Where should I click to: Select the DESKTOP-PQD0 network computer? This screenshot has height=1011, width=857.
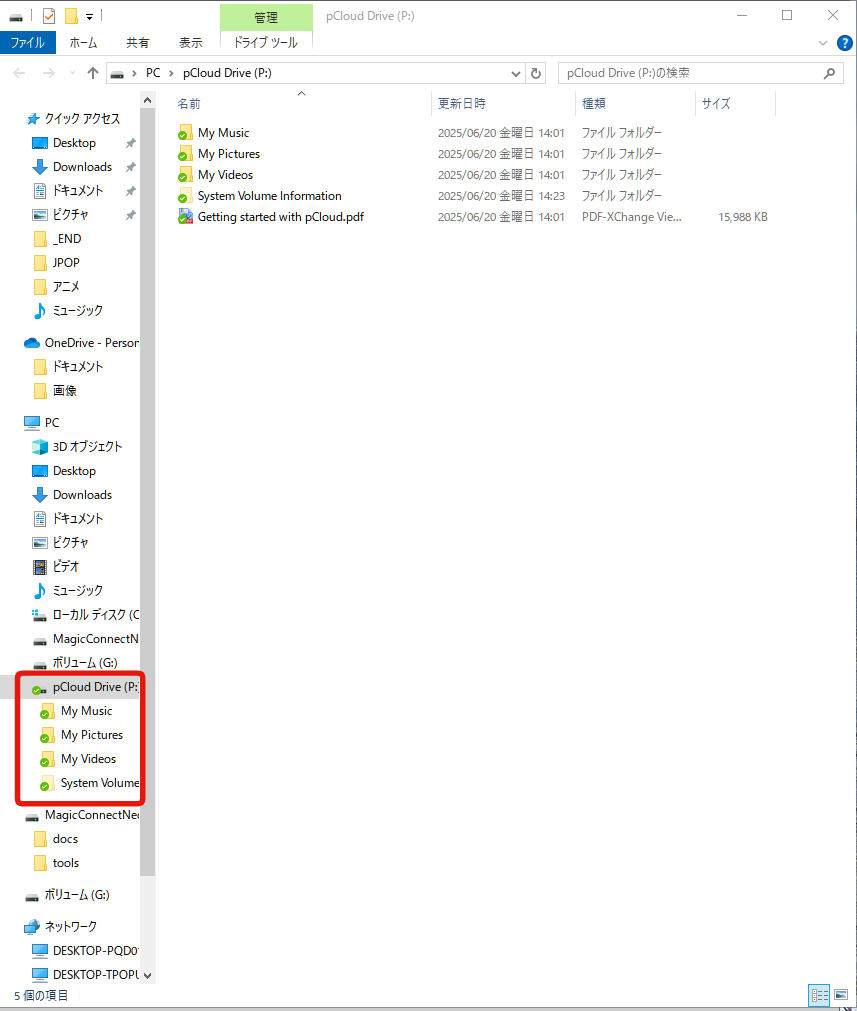click(x=95, y=951)
